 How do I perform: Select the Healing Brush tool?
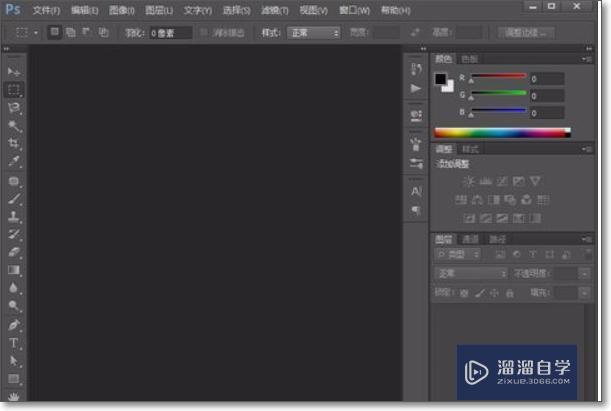(14, 181)
